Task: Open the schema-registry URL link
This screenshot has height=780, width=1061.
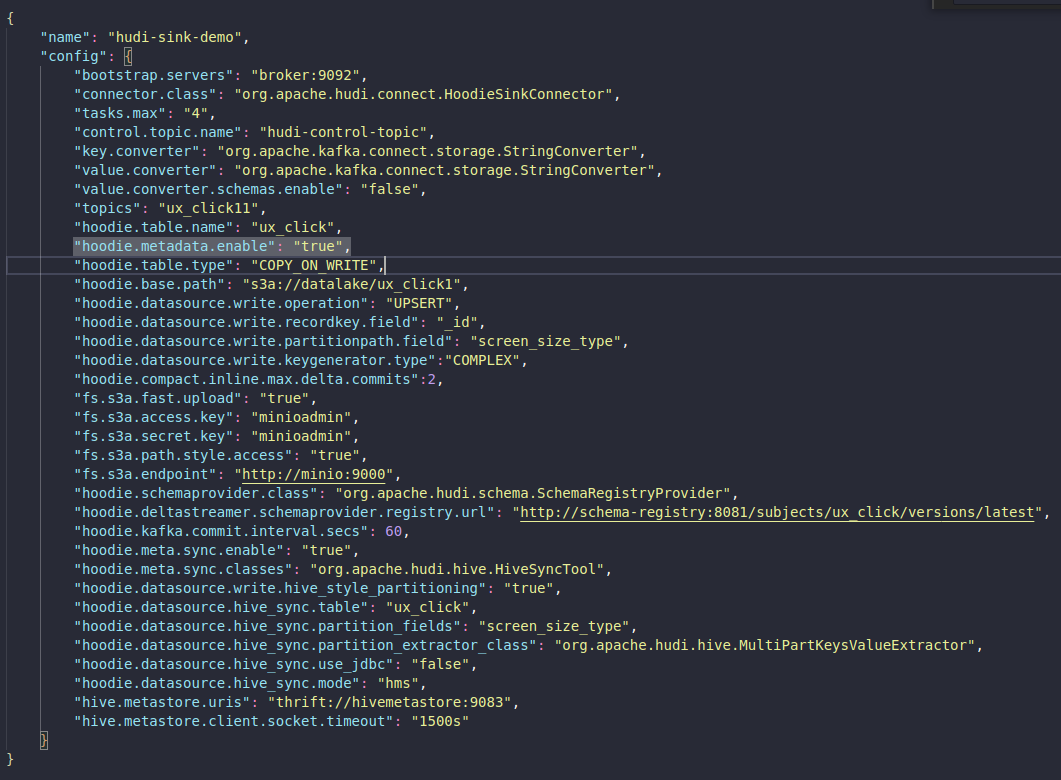Action: click(777, 512)
